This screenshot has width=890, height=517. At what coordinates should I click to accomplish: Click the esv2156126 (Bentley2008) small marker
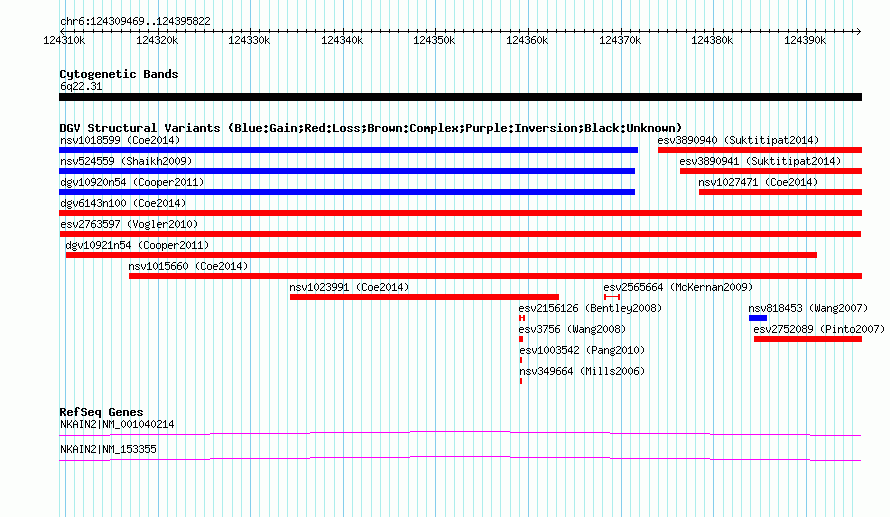tap(522, 318)
